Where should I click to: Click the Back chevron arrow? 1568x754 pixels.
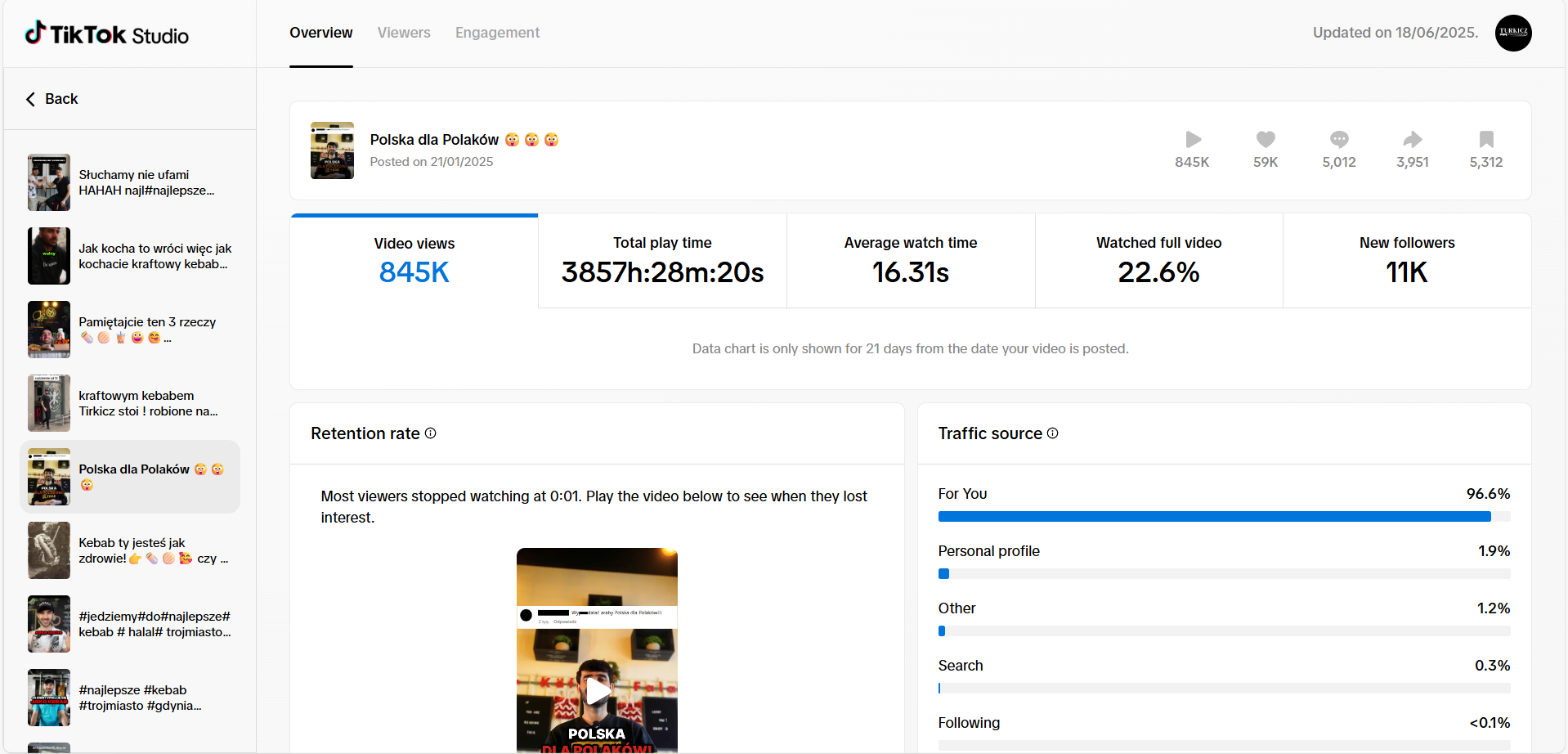tap(31, 99)
